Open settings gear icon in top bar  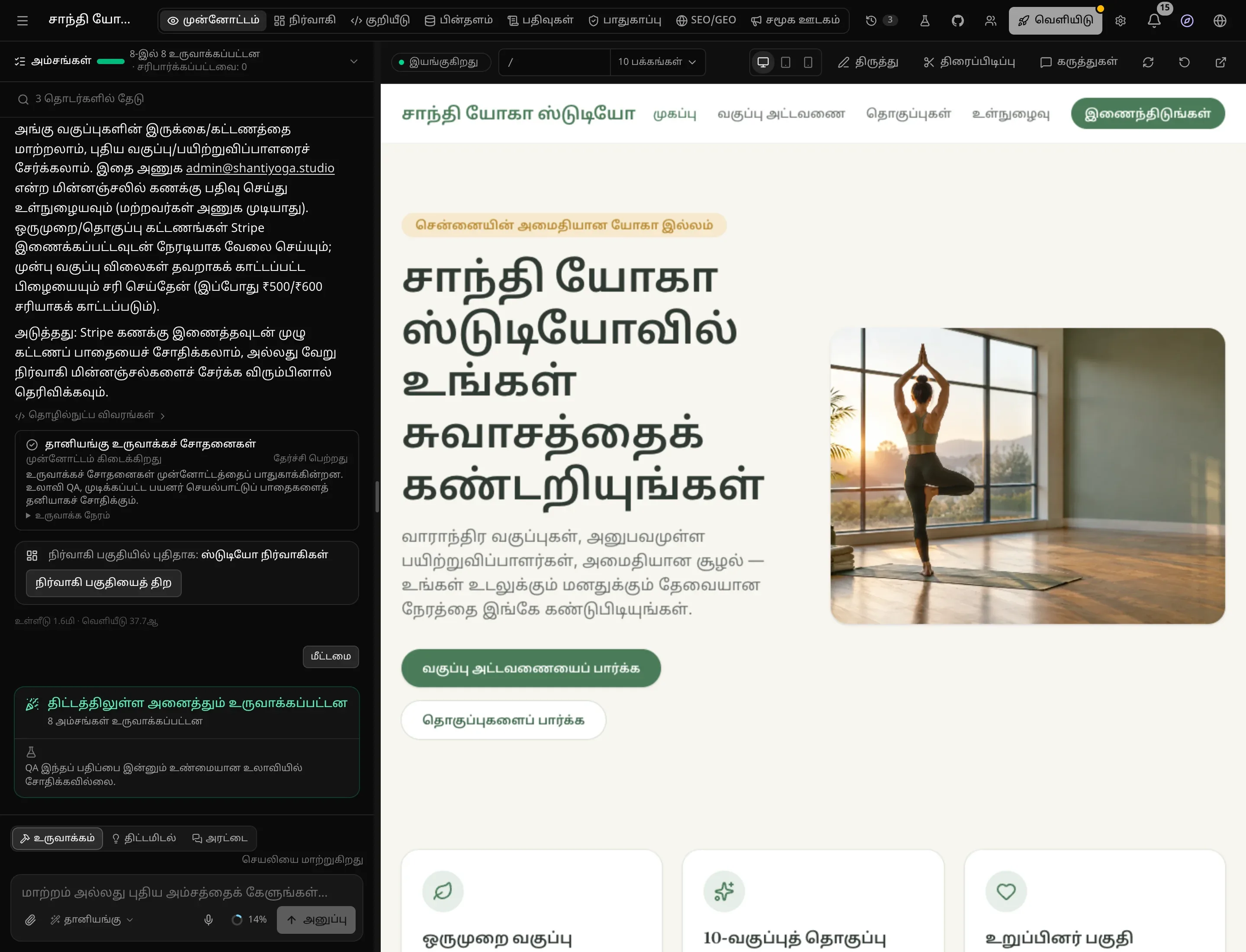[1120, 21]
